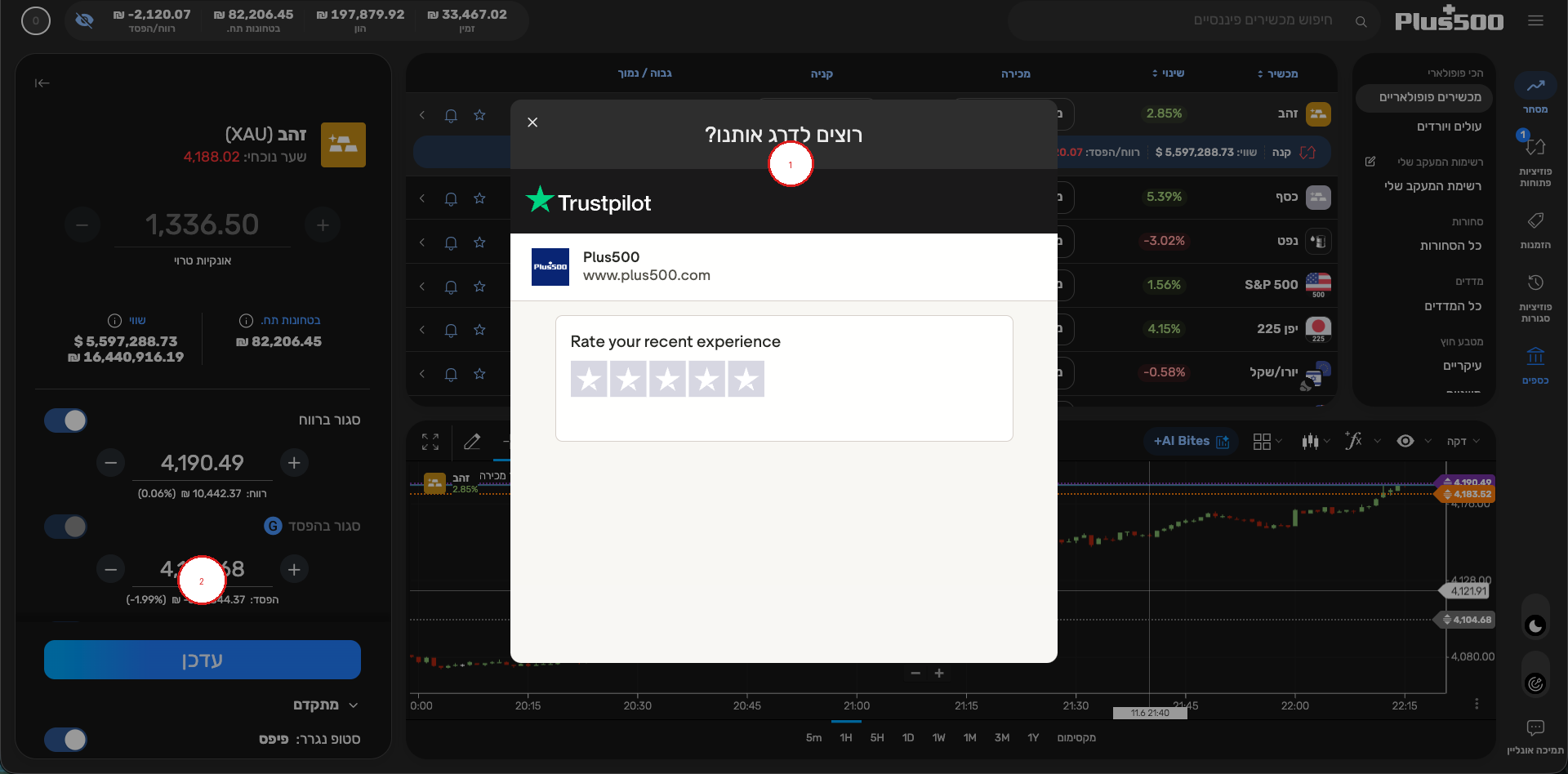Select the chart drawing pencil tool

point(472,442)
